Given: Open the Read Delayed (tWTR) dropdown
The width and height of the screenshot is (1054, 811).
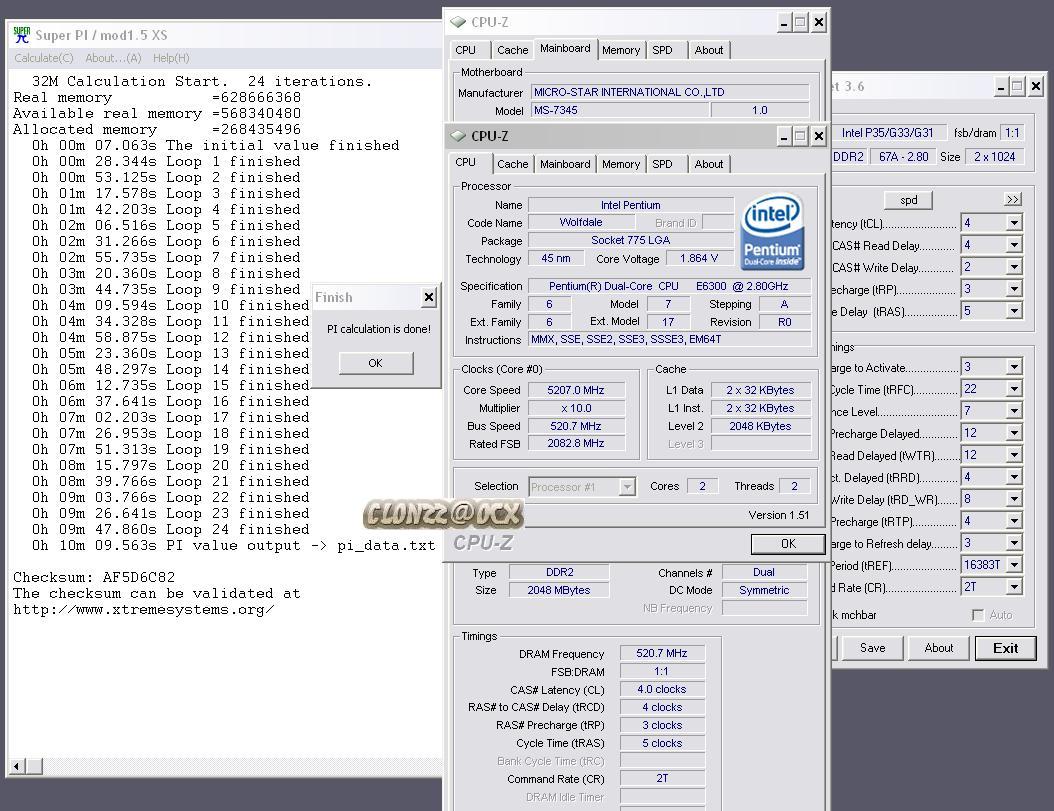Looking at the screenshot, I should 1014,455.
